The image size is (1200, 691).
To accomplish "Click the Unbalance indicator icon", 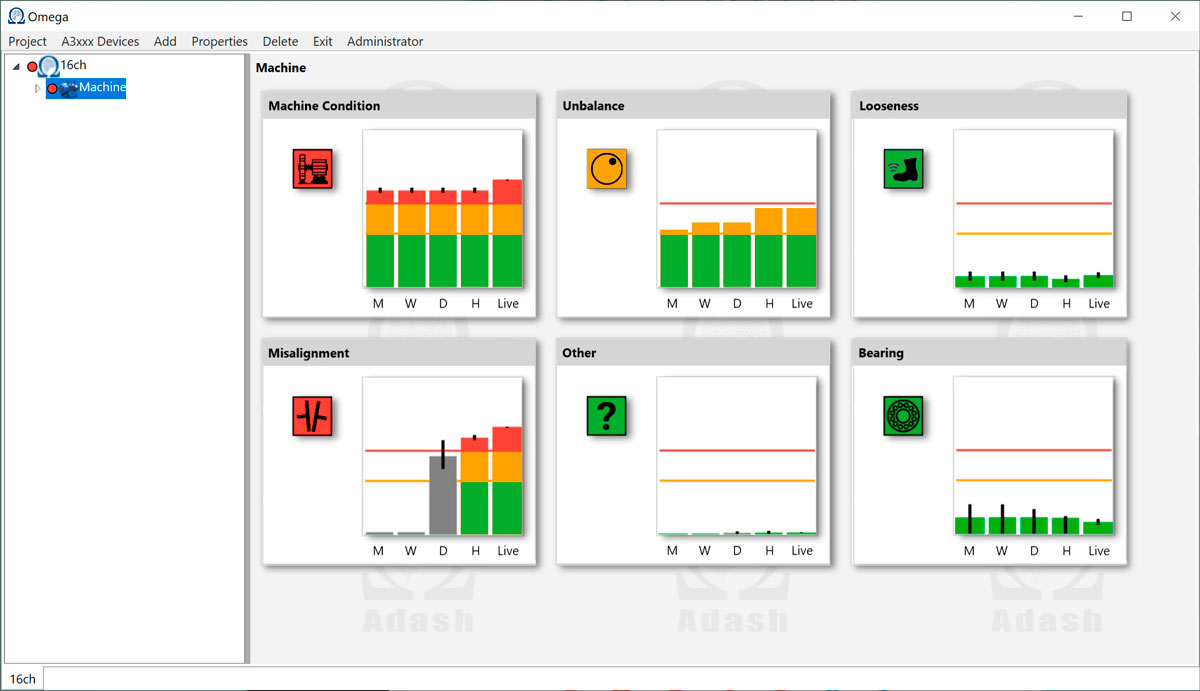I will tap(606, 169).
